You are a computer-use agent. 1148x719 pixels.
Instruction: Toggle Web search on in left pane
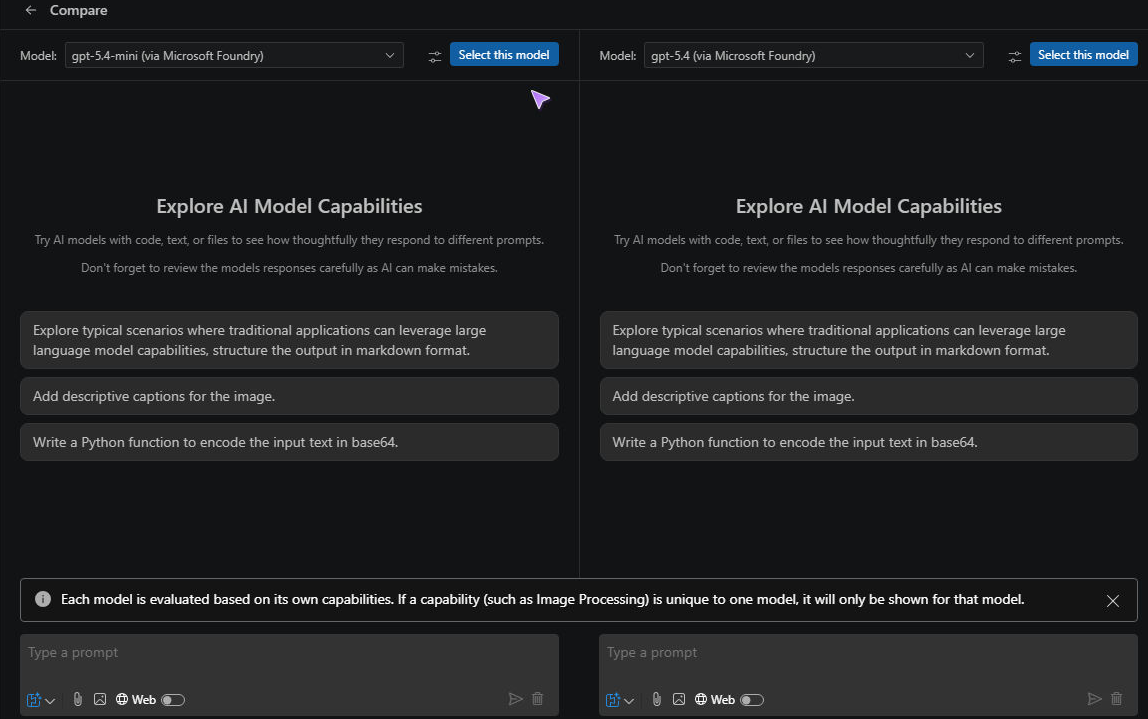173,700
